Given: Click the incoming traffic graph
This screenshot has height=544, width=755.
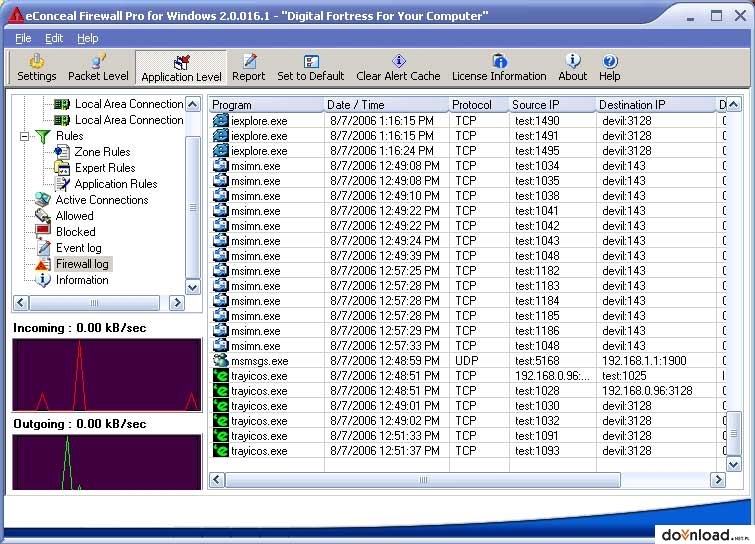Looking at the screenshot, I should [x=107, y=375].
